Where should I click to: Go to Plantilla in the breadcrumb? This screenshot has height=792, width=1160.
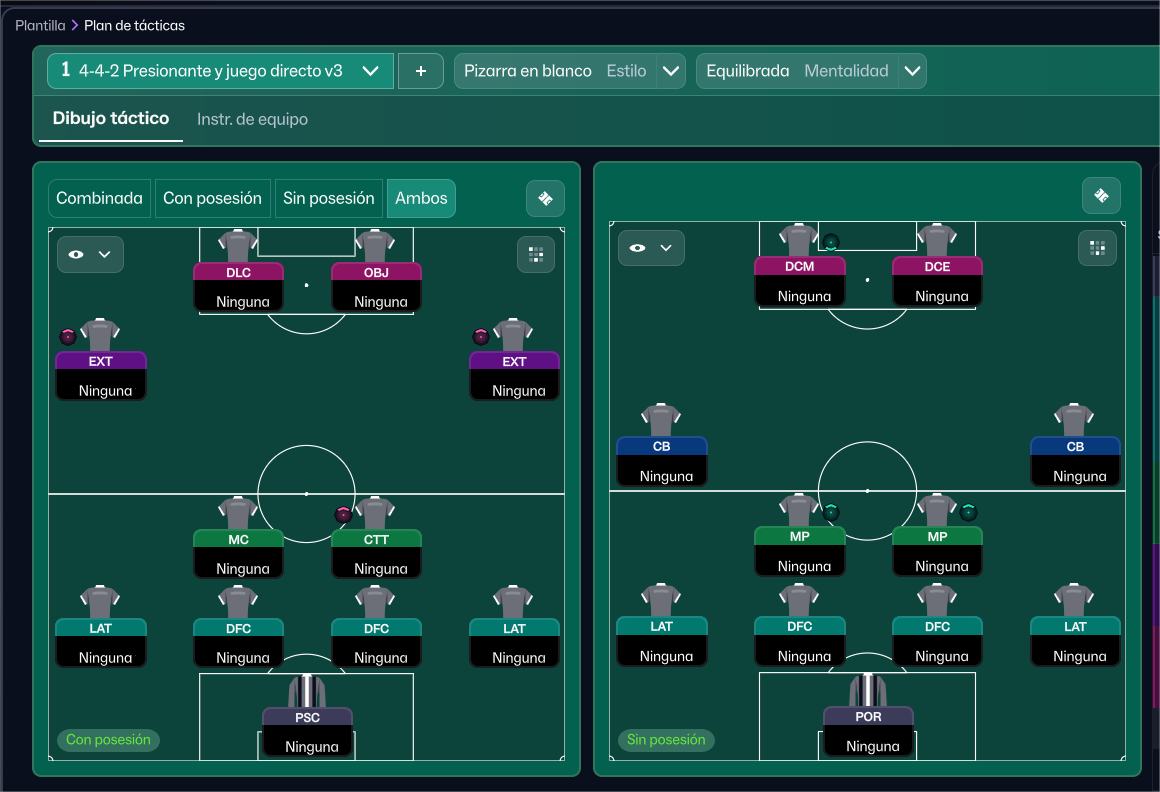tap(40, 25)
